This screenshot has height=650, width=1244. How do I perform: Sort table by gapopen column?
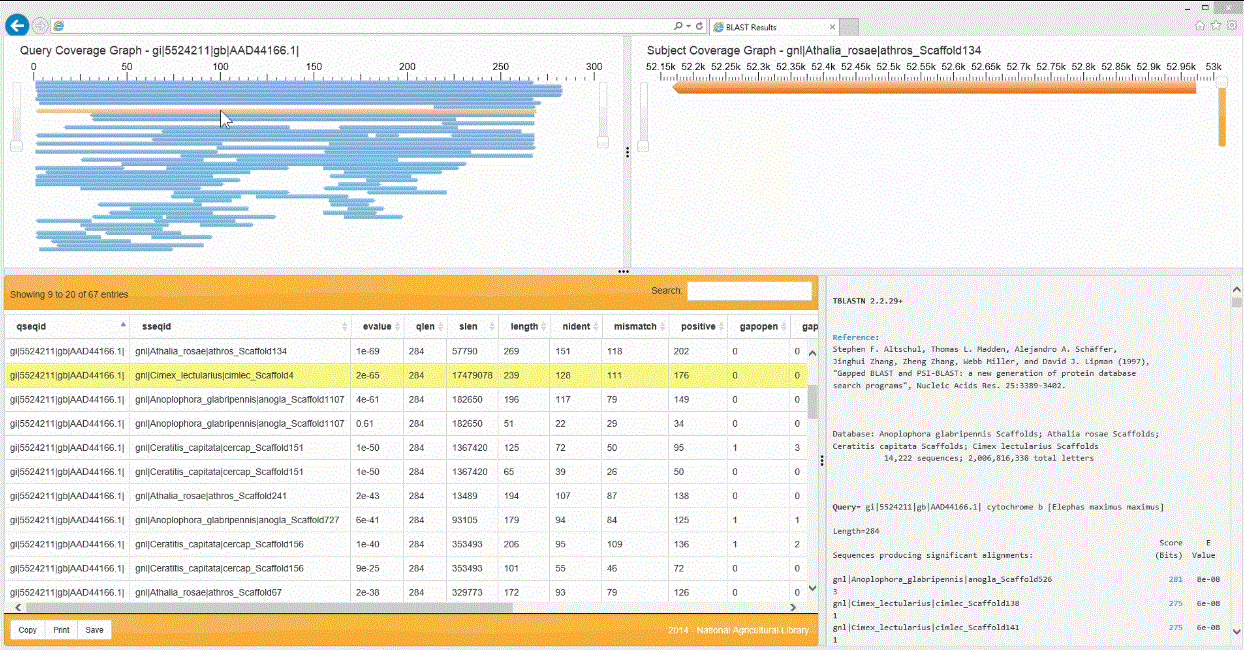[757, 326]
